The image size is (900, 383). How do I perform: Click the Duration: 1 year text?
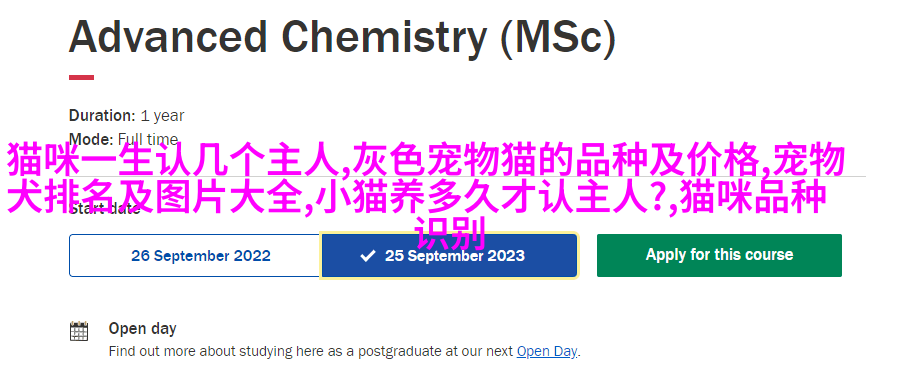[127, 115]
